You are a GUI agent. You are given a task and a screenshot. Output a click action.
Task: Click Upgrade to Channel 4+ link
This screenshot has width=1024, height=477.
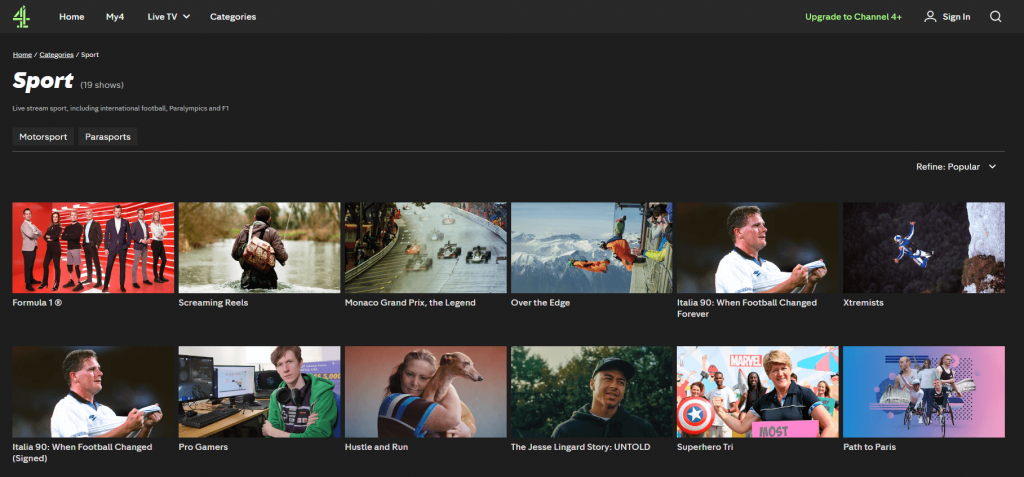pyautogui.click(x=853, y=17)
